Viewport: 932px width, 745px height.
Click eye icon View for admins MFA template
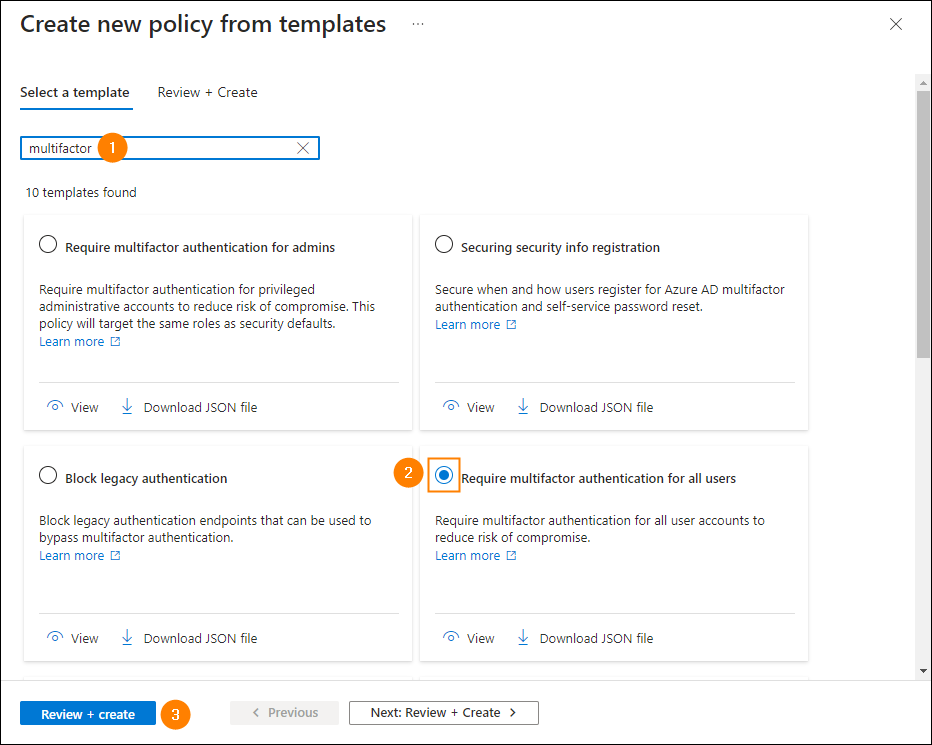(x=55, y=407)
